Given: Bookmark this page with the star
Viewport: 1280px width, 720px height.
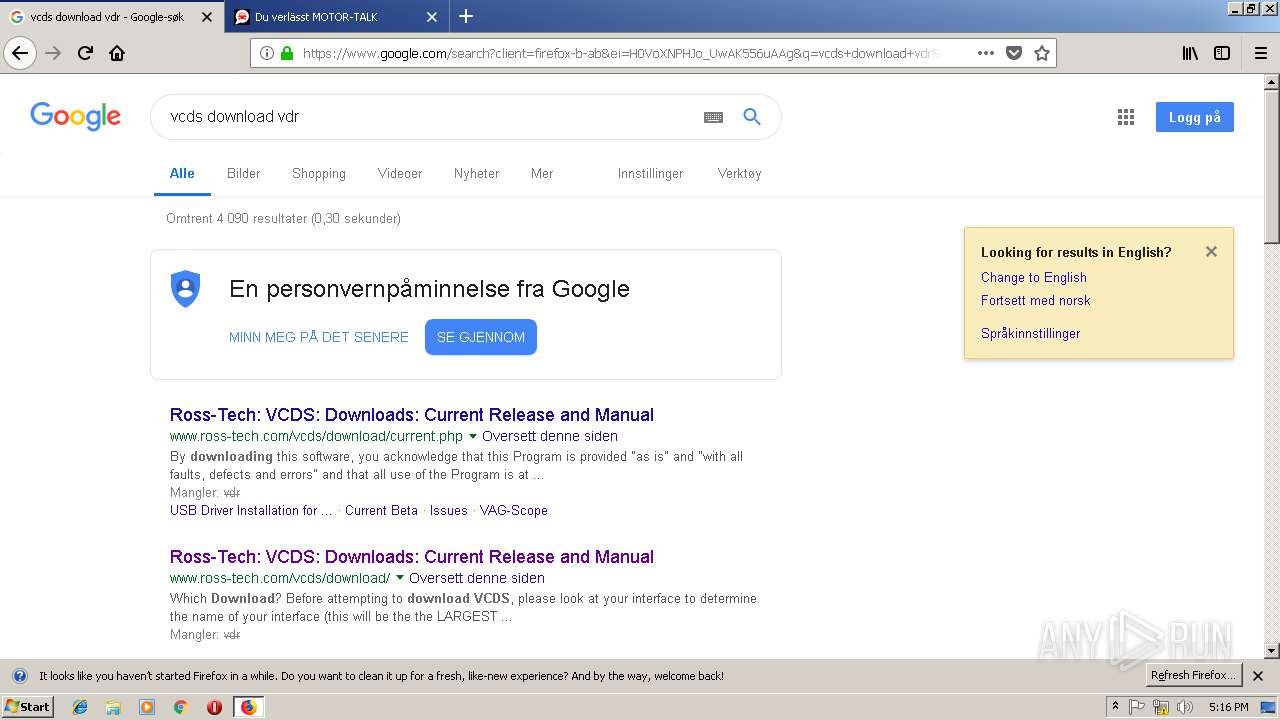Looking at the screenshot, I should click(1042, 53).
